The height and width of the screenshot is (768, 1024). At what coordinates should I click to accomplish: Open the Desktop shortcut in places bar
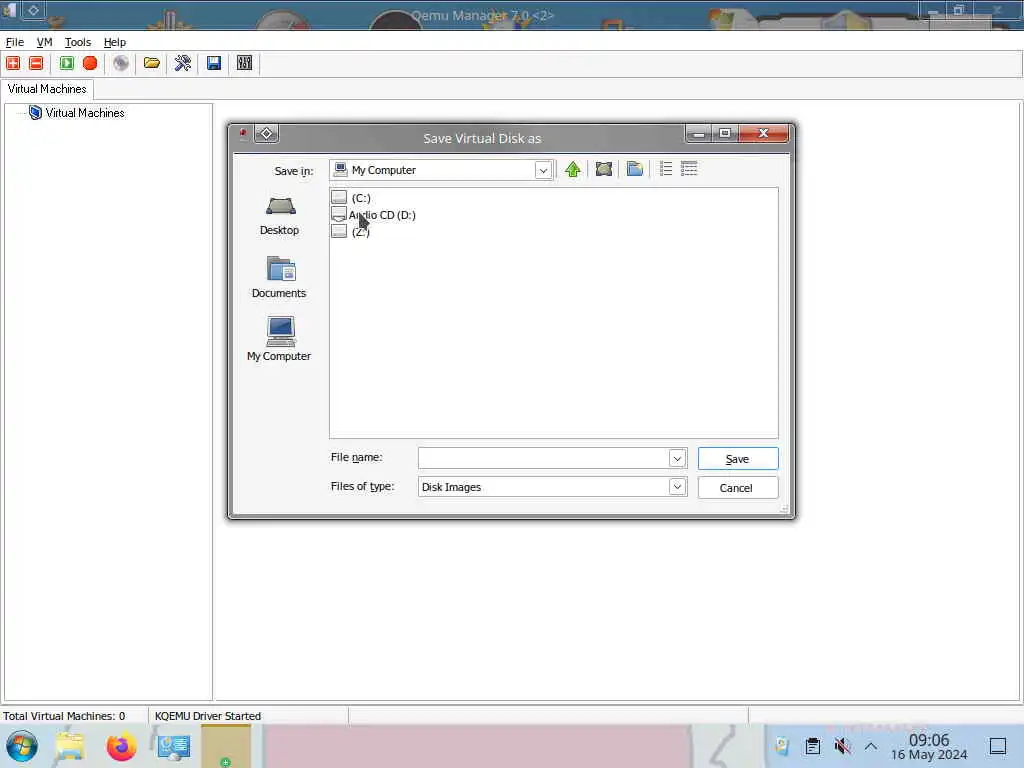pos(280,216)
